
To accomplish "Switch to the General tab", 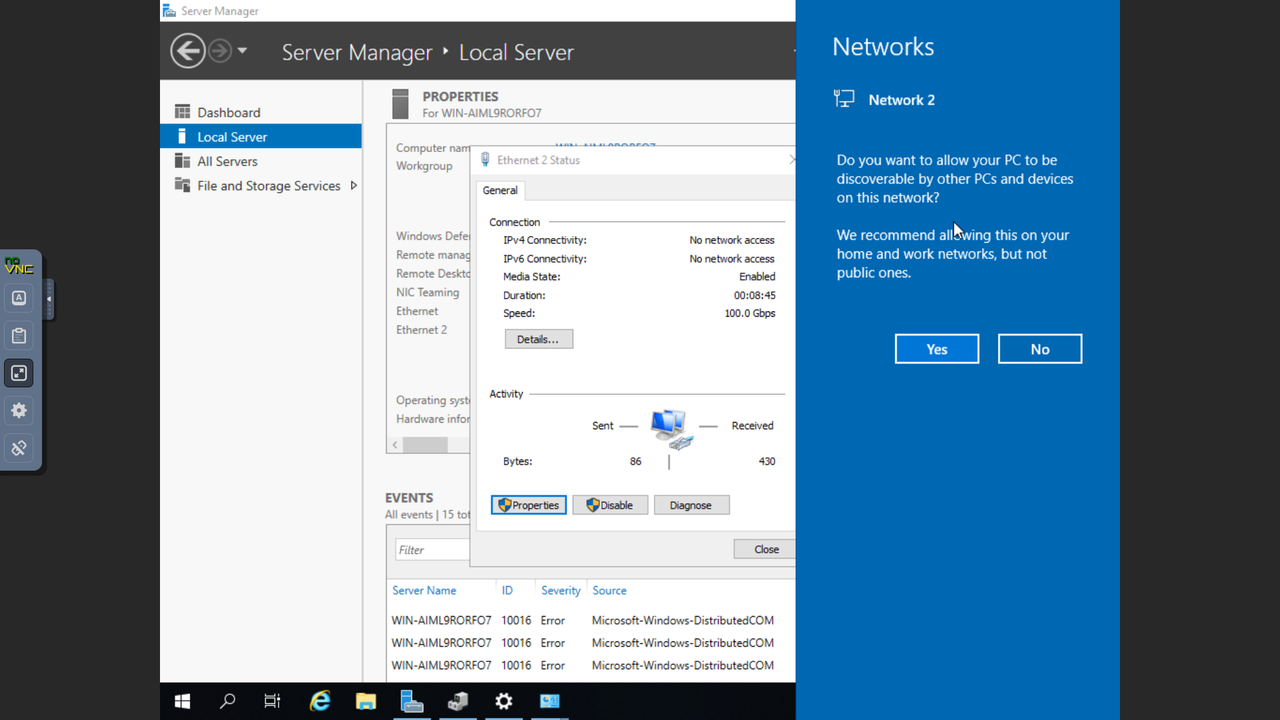I will (x=500, y=190).
